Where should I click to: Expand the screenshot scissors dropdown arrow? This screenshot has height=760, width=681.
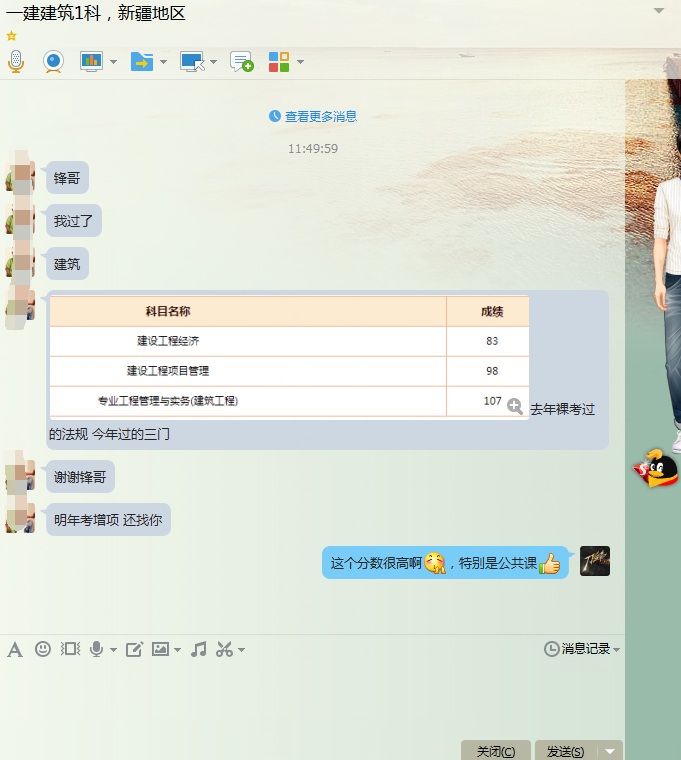(241, 649)
